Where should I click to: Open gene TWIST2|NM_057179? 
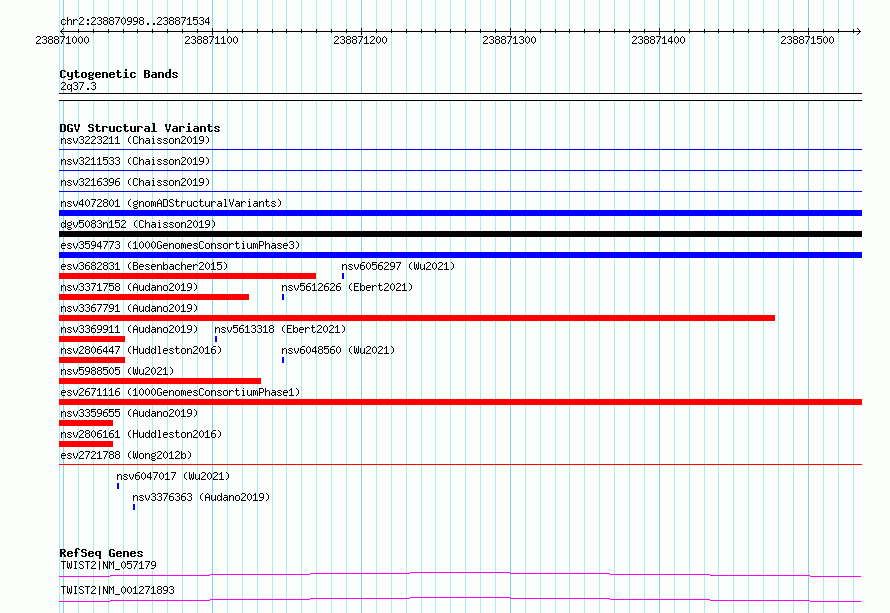tap(108, 565)
